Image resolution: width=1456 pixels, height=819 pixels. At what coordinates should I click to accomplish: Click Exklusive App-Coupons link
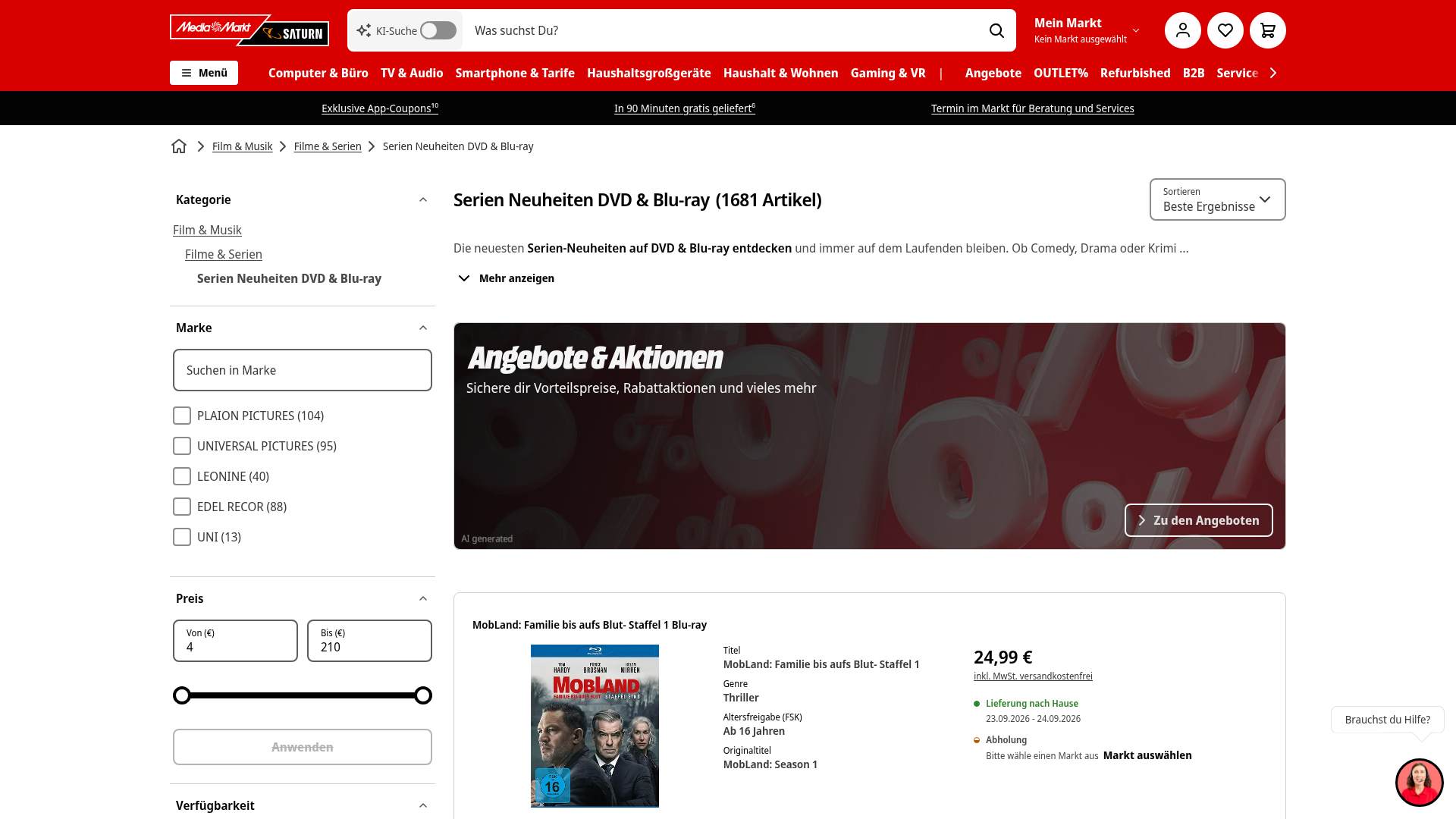[x=380, y=108]
